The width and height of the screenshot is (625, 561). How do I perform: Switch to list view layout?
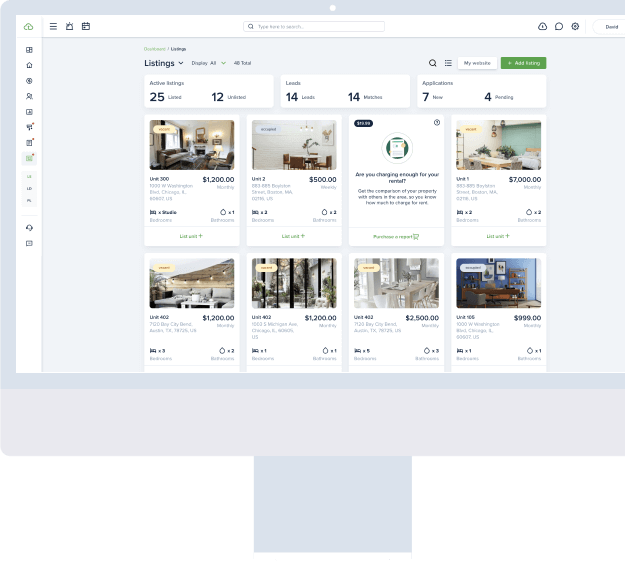click(448, 63)
